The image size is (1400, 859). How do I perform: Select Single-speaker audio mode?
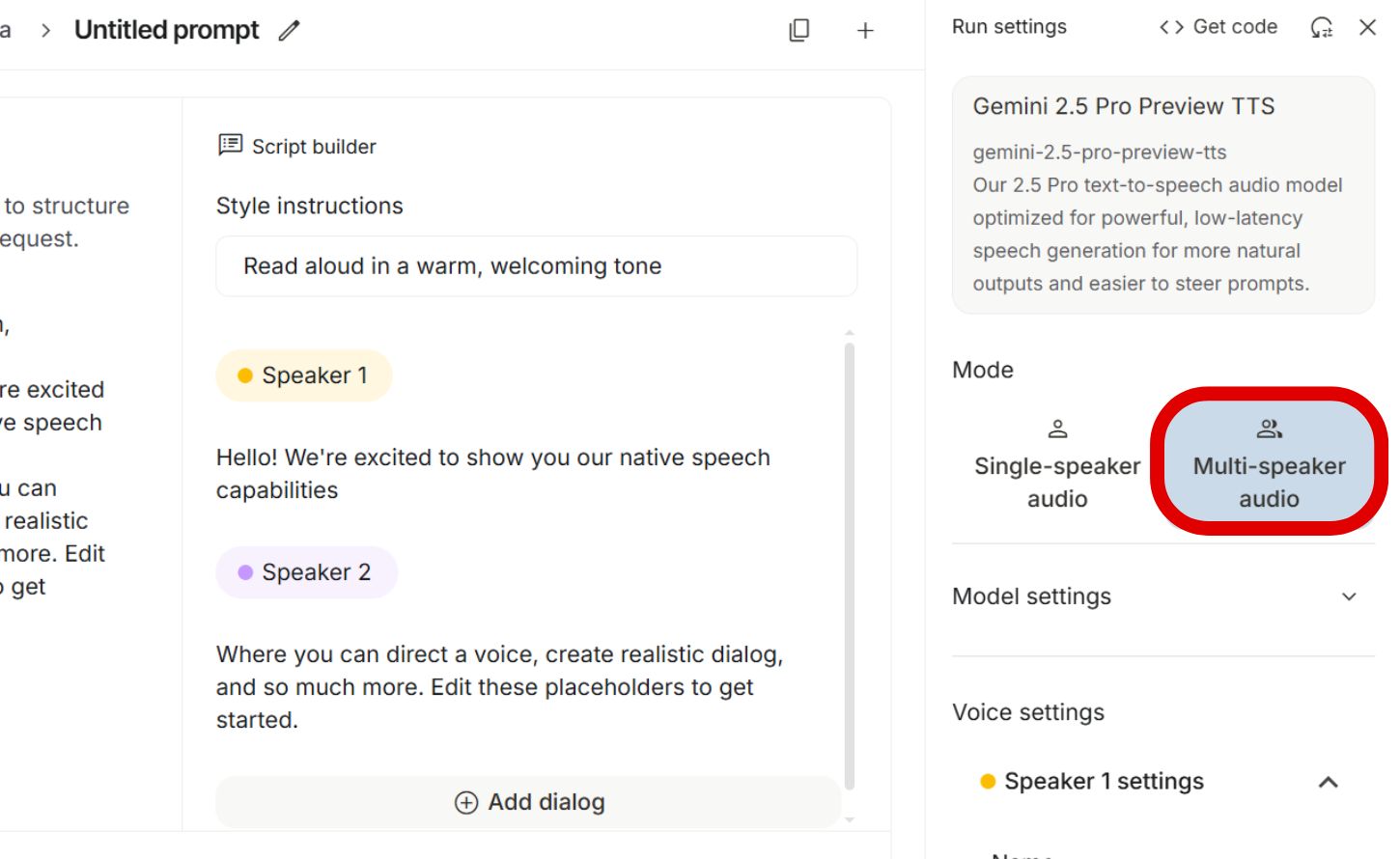[x=1057, y=466]
